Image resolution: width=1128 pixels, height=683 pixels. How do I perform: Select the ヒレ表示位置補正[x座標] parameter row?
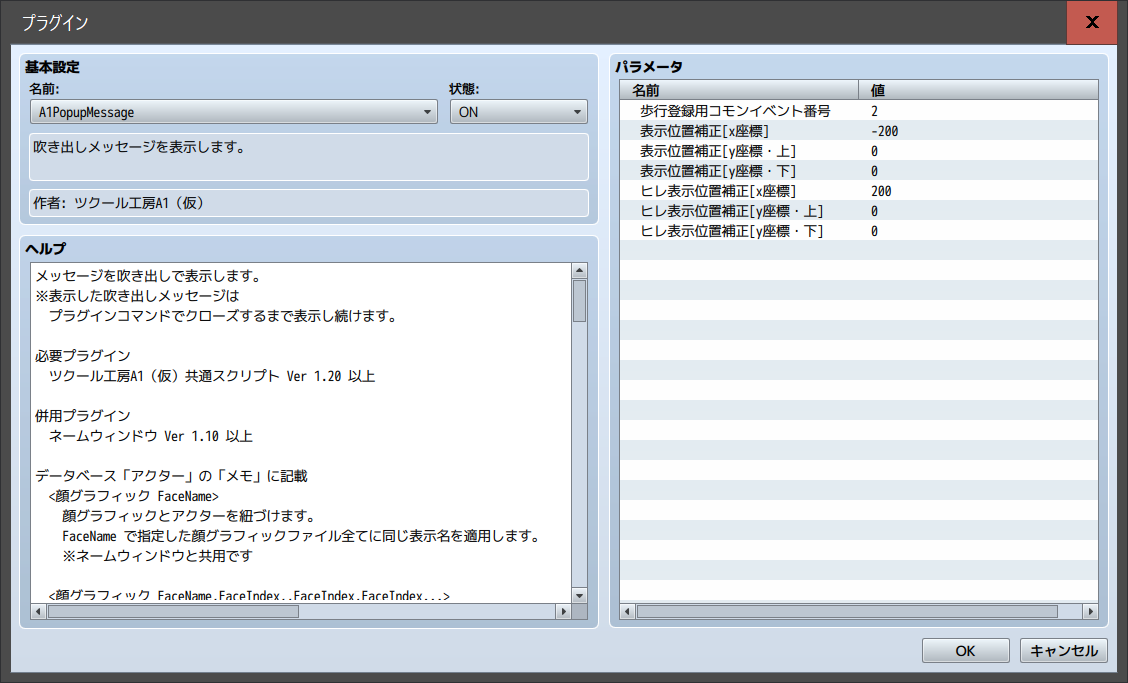(x=859, y=191)
